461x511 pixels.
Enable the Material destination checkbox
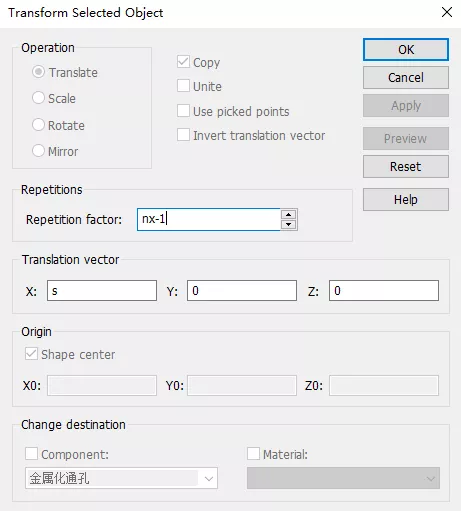253,454
